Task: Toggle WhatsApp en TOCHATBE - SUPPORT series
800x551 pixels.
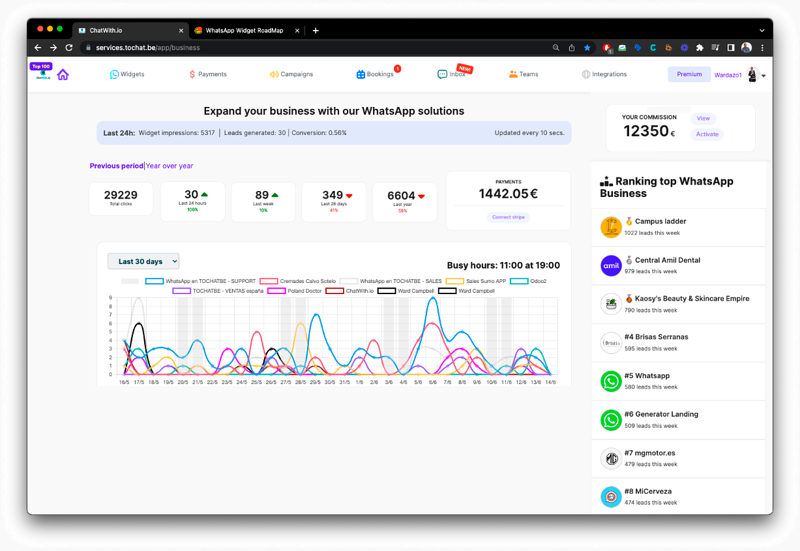Action: 154,281
